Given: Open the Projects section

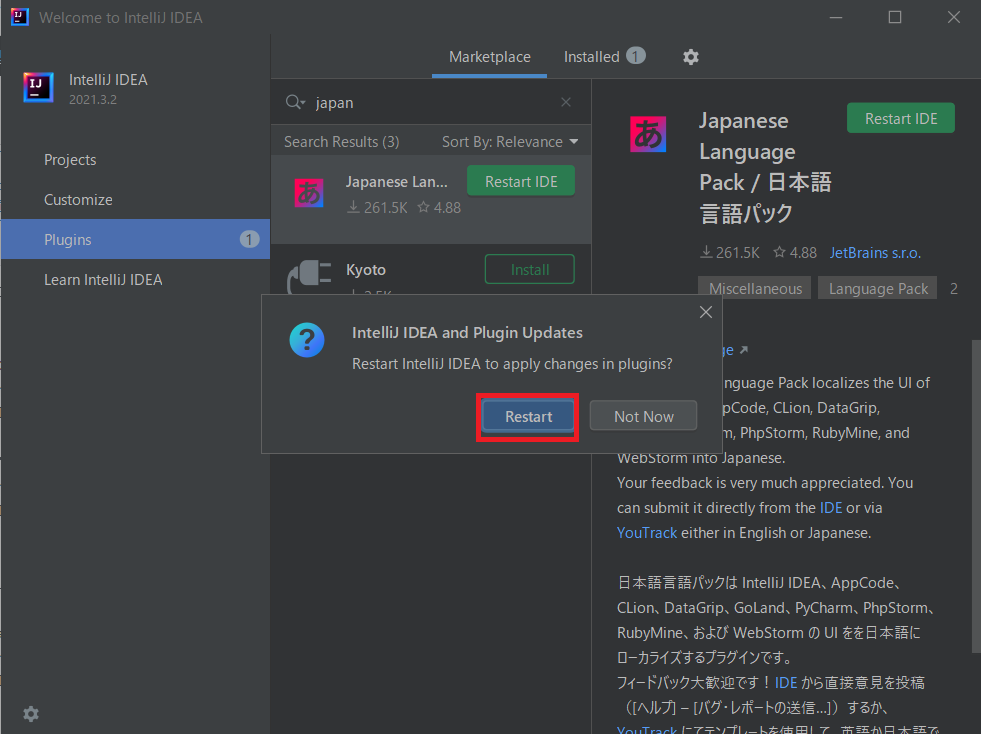Looking at the screenshot, I should [x=70, y=160].
